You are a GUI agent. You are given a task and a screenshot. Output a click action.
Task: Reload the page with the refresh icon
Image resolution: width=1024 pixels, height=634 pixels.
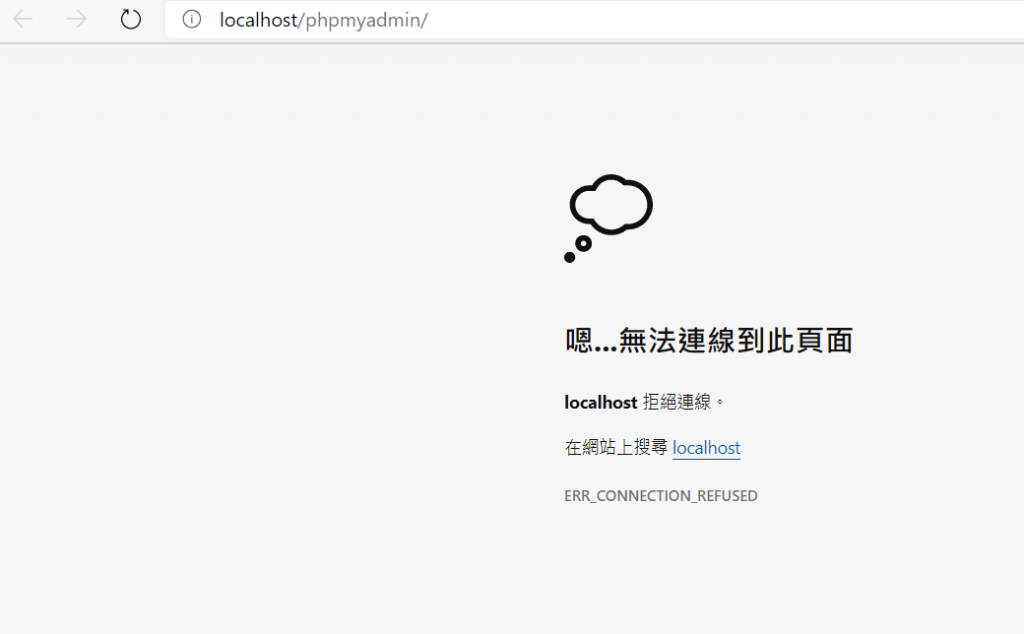click(x=131, y=19)
